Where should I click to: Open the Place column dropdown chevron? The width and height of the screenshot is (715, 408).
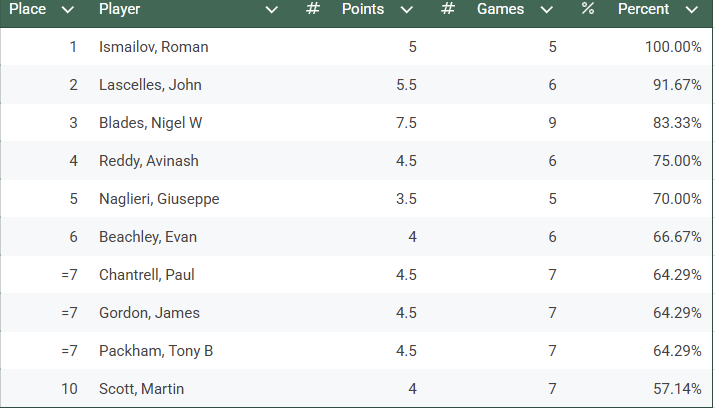[x=68, y=10]
